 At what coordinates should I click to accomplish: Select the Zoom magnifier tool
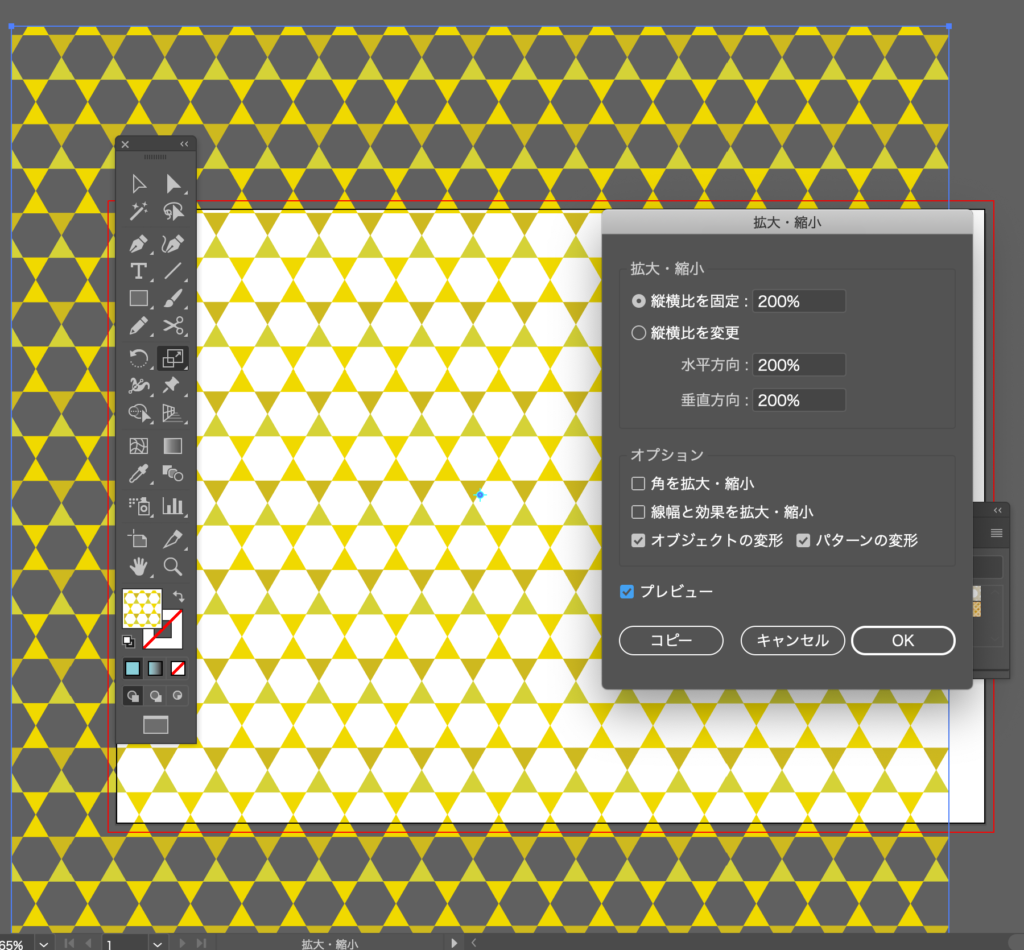pyautogui.click(x=173, y=566)
